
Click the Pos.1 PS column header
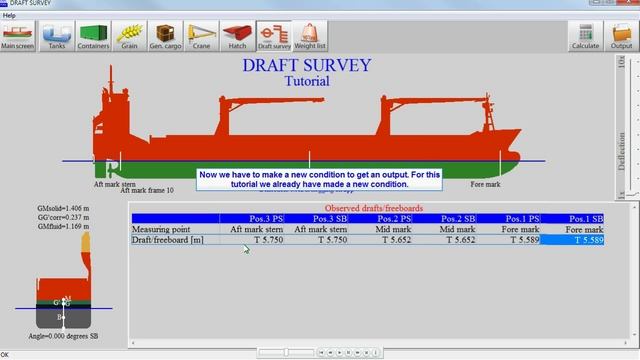click(x=509, y=219)
